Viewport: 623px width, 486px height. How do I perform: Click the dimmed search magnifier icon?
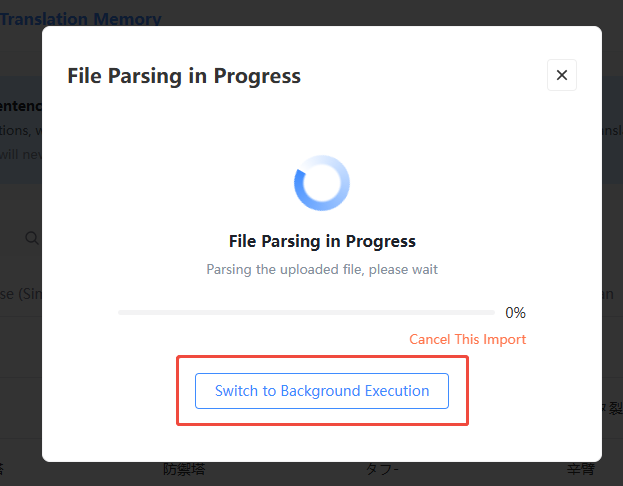coord(32,238)
